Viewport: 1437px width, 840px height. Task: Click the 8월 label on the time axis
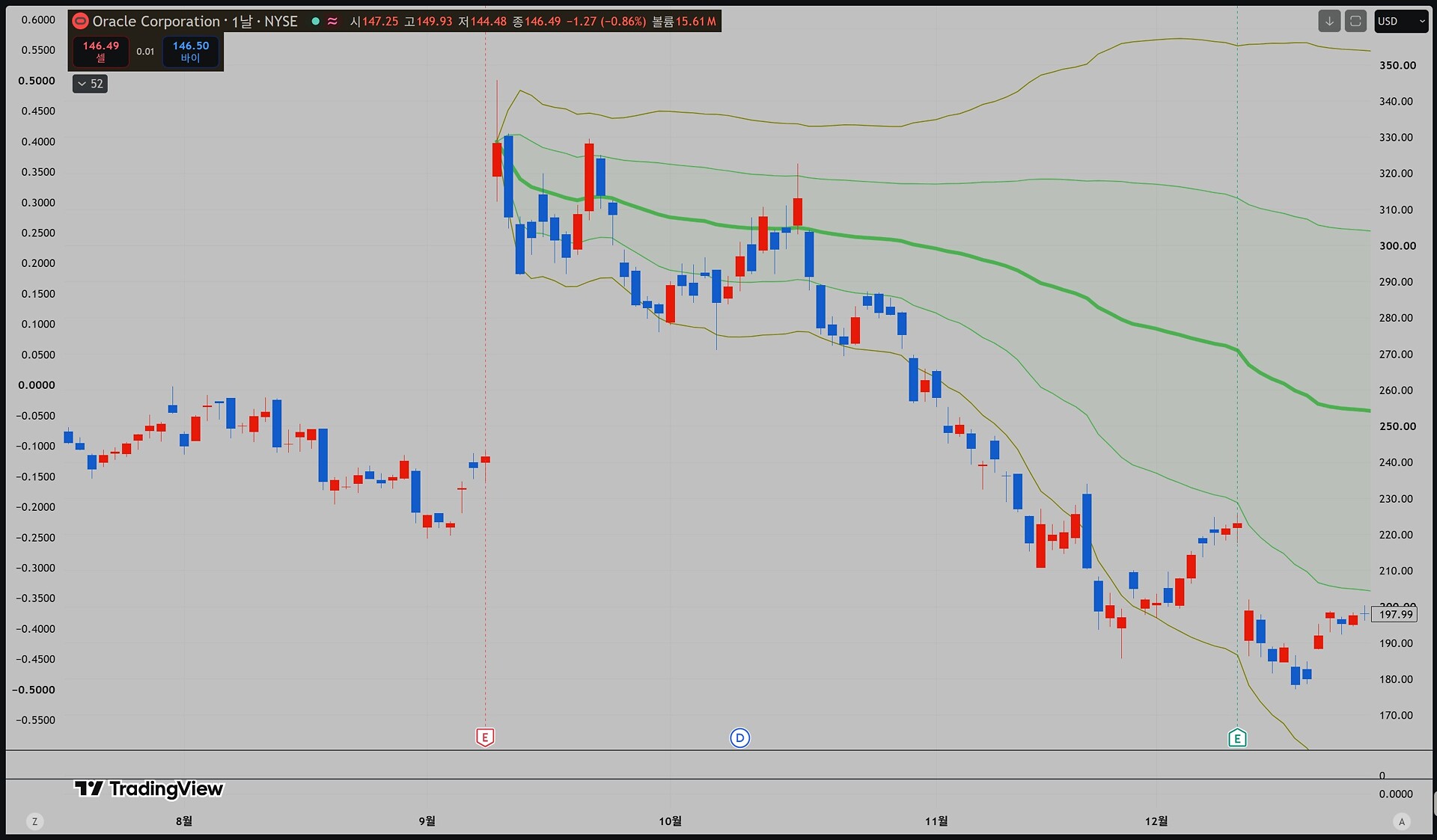pyautogui.click(x=184, y=821)
